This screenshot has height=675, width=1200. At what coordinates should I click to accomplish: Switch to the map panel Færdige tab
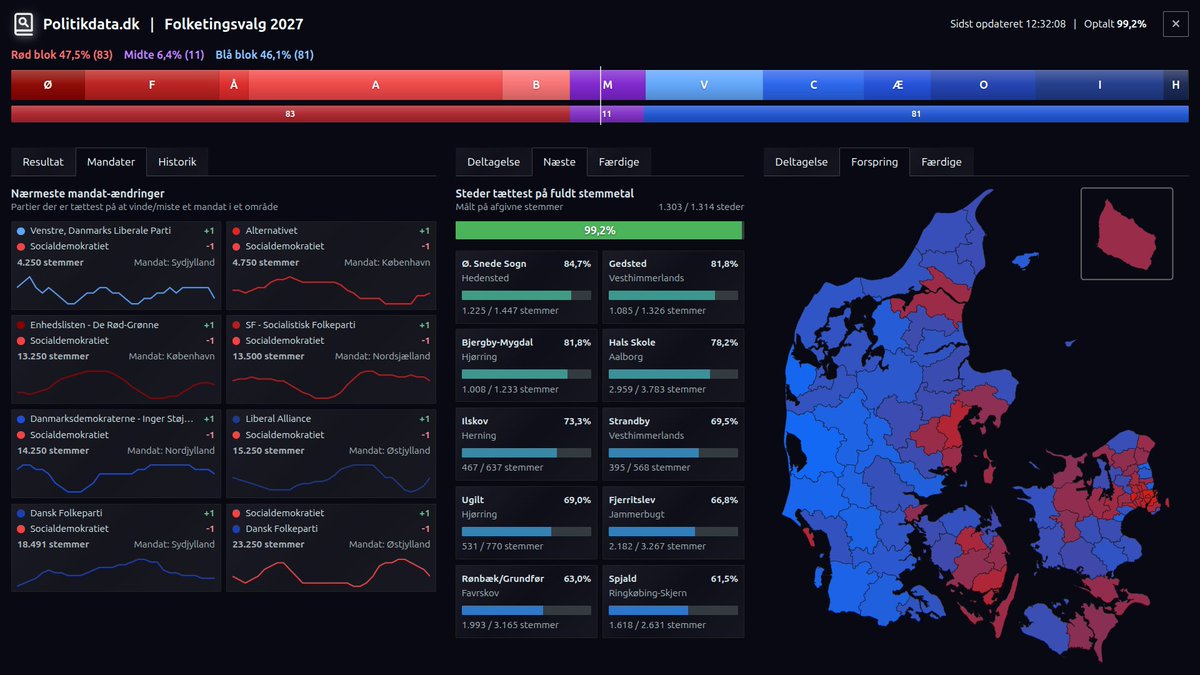(x=941, y=162)
